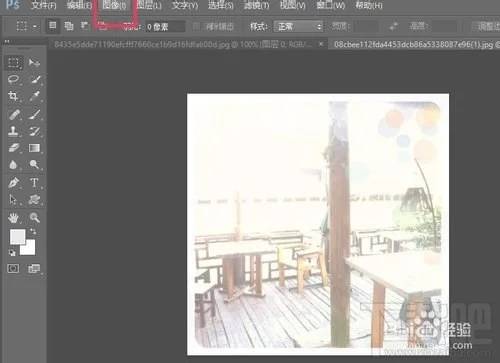Click the 高度 height input field
The width and height of the screenshot is (500, 363).
pyautogui.click(x=444, y=26)
